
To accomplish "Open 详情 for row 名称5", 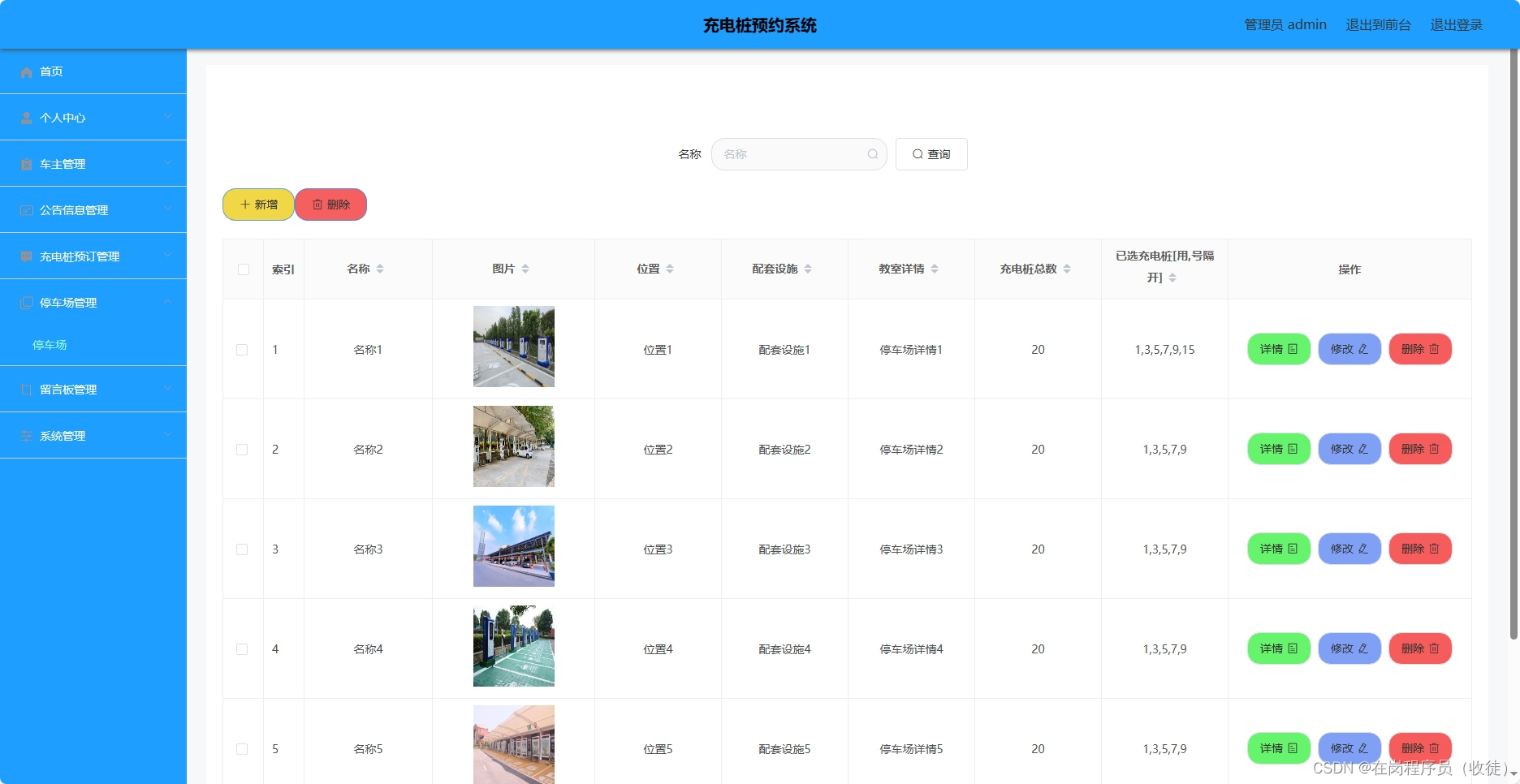I will [x=1279, y=748].
